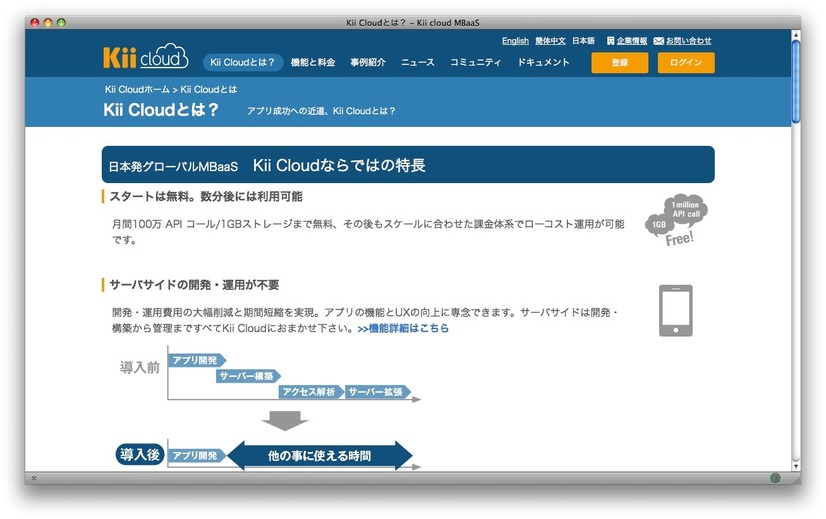Click the vertical scrollbar thumb
Viewport: 826px width, 519px height.
tap(796, 82)
